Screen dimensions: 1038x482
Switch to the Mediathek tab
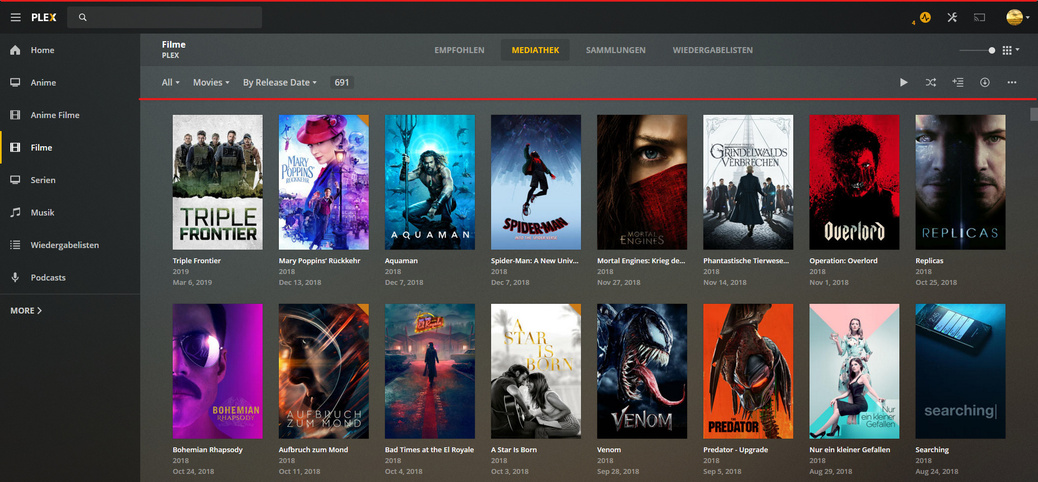click(x=536, y=50)
